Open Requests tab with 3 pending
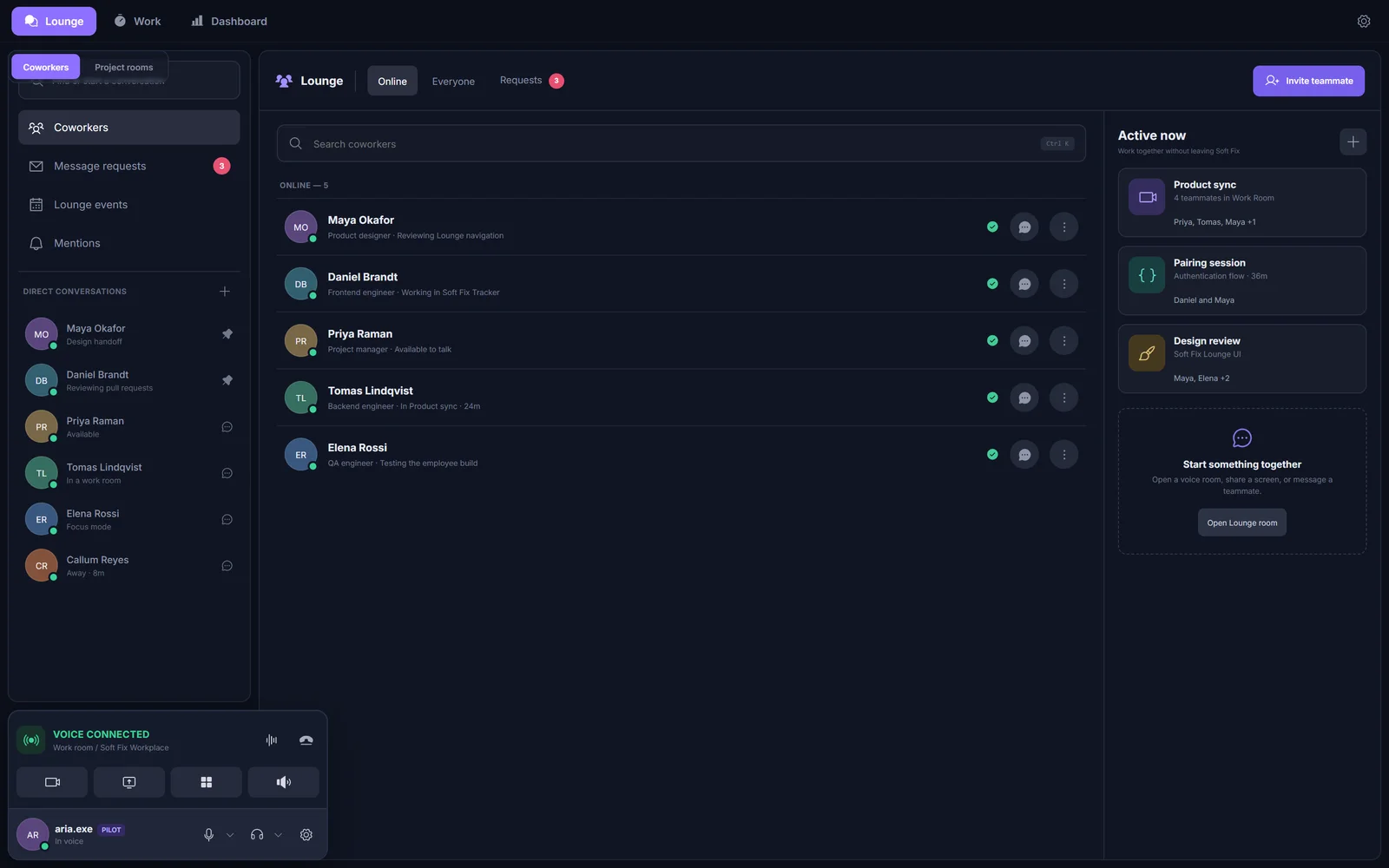The width and height of the screenshot is (1389, 868). 531,81
